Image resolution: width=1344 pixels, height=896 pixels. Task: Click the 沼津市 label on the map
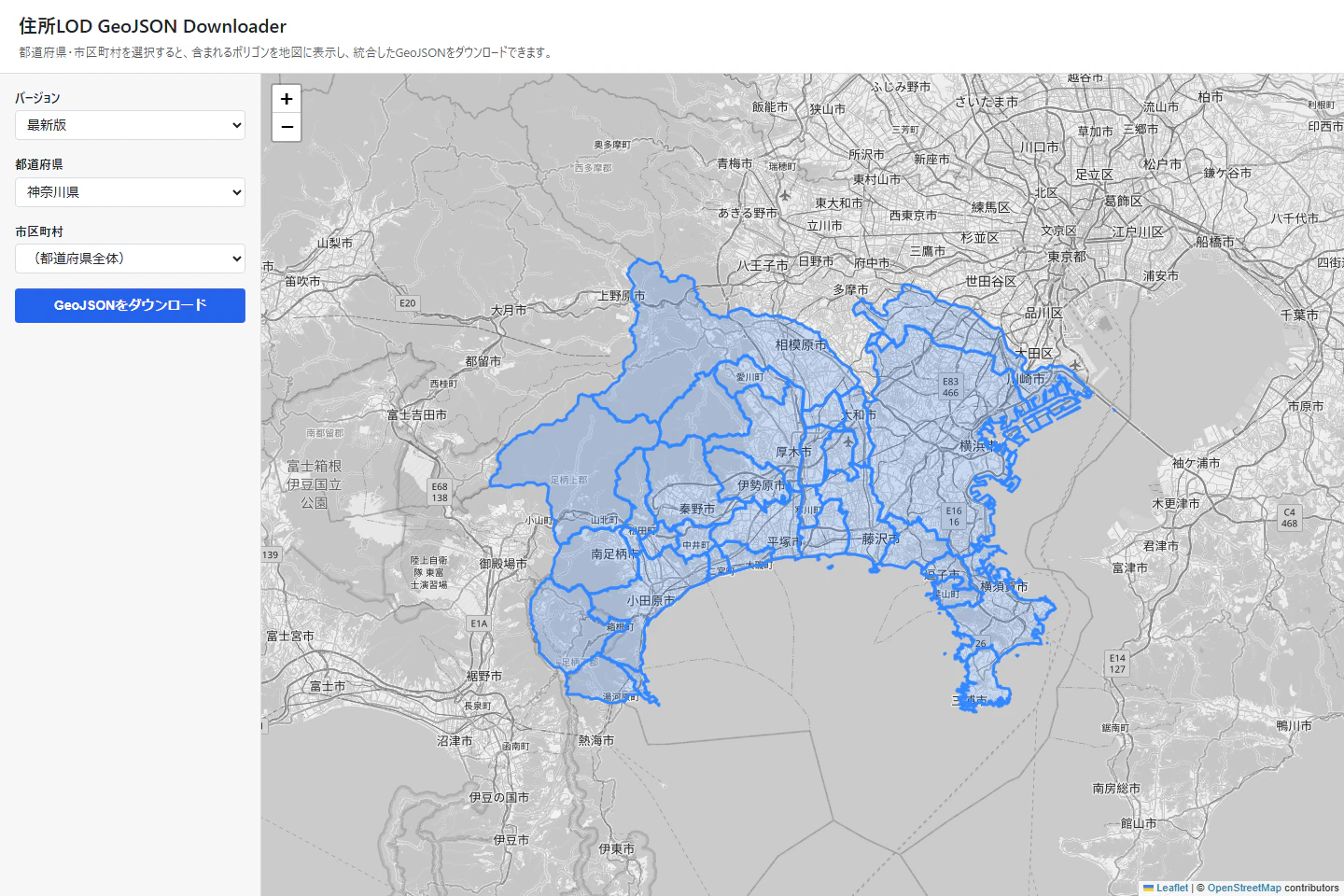455,741
